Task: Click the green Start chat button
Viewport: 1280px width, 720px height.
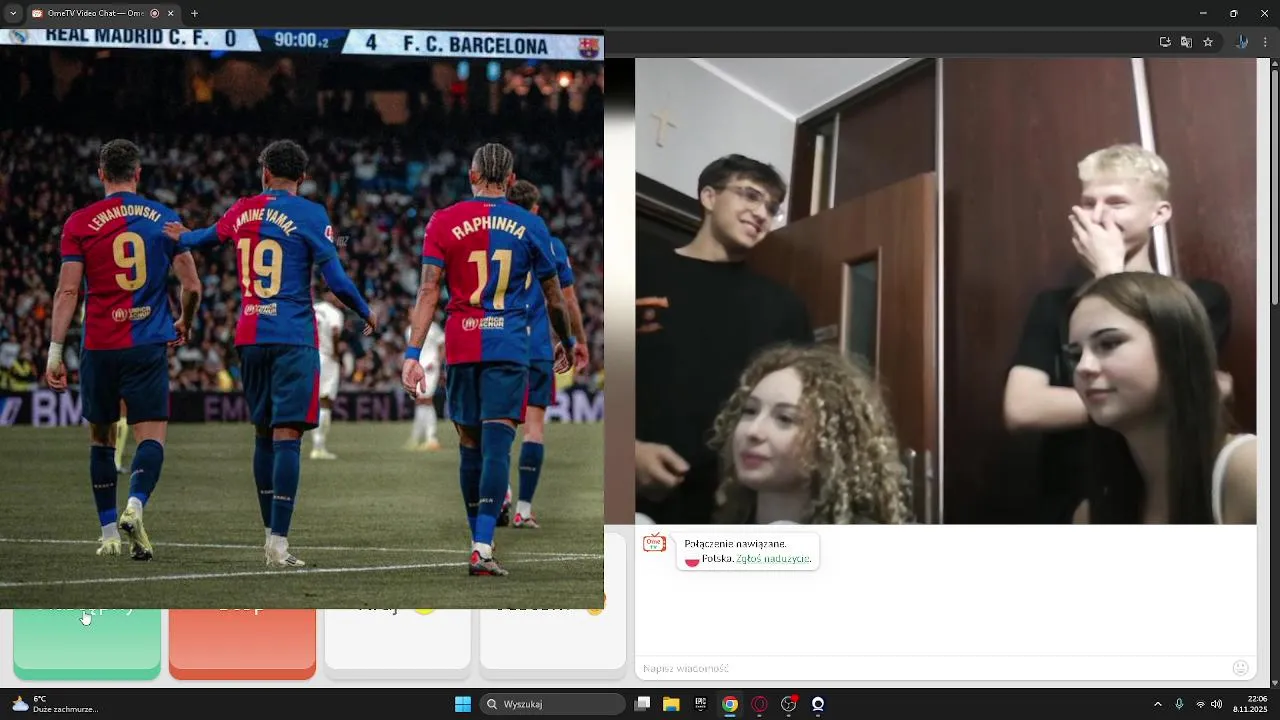Action: coord(87,644)
